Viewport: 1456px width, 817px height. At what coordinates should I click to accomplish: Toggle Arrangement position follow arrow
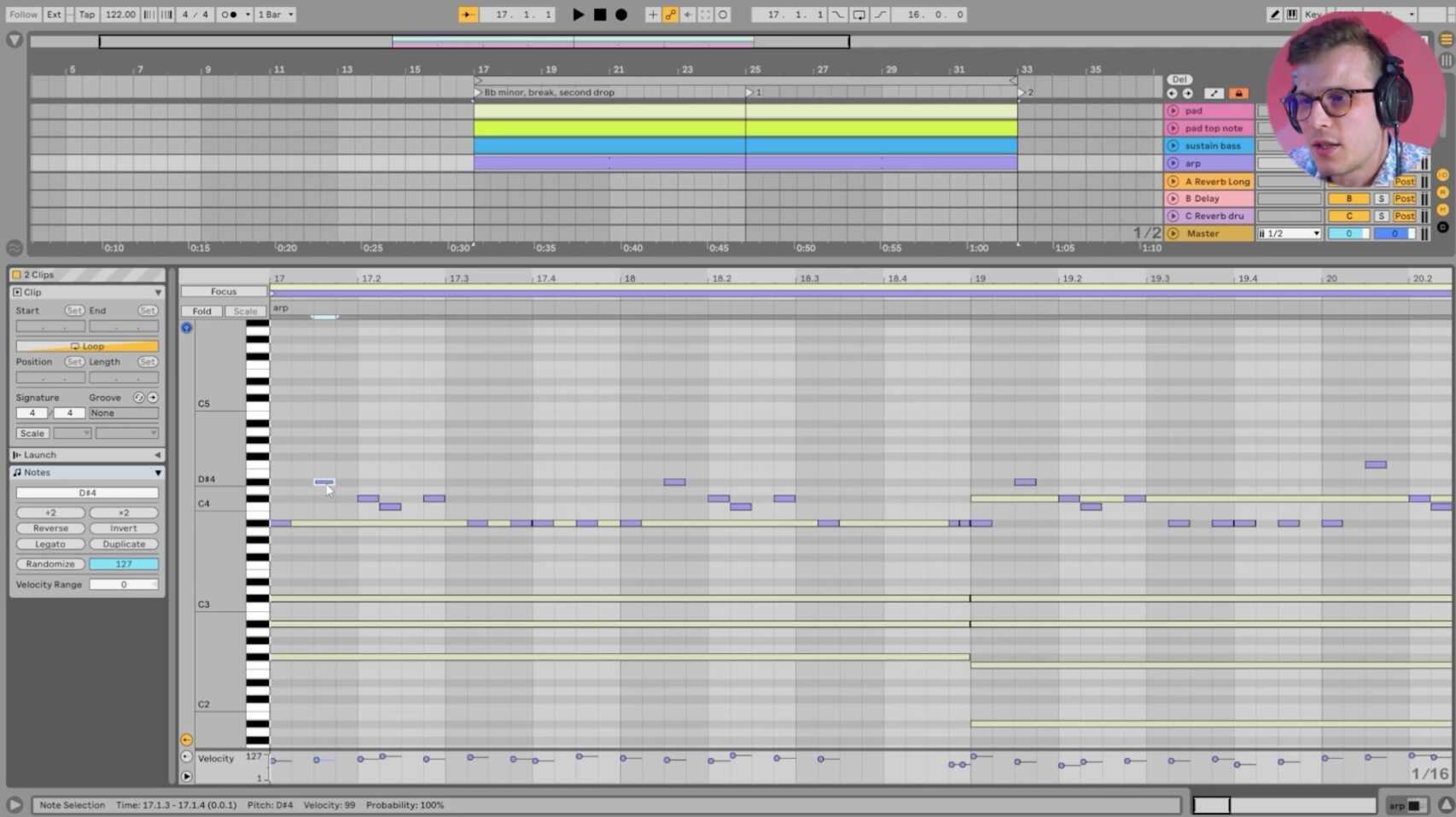coord(468,15)
